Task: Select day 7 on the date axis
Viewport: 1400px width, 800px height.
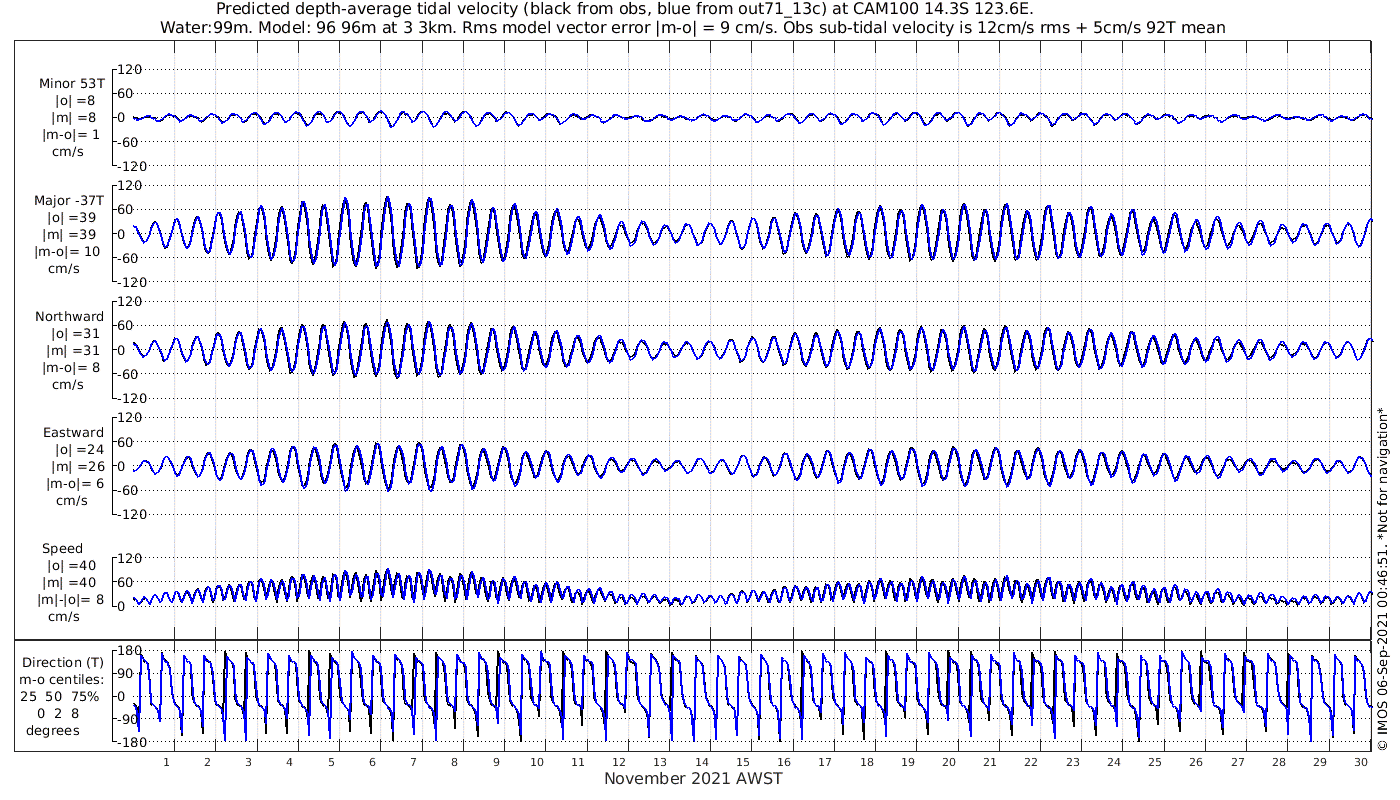Action: click(413, 762)
